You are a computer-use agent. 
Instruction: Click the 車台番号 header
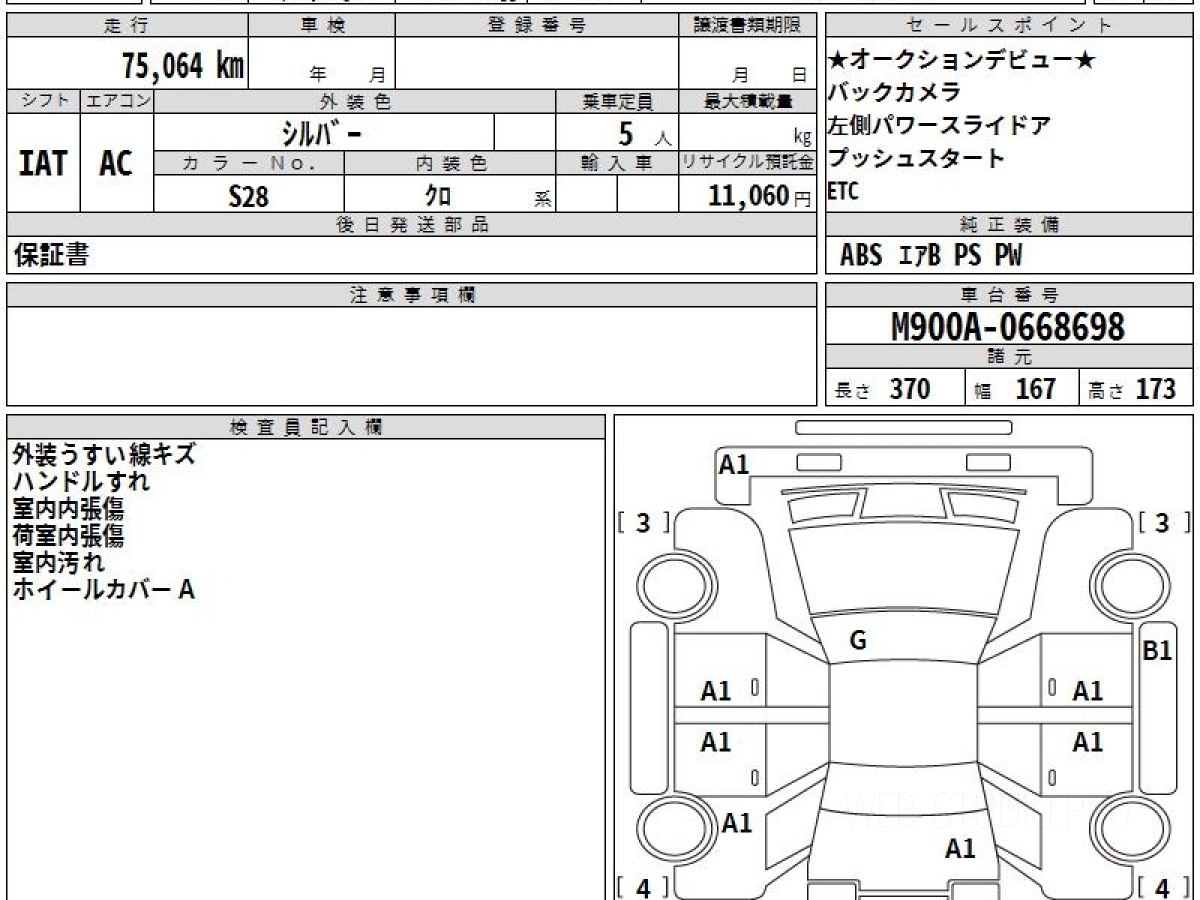pos(1010,295)
